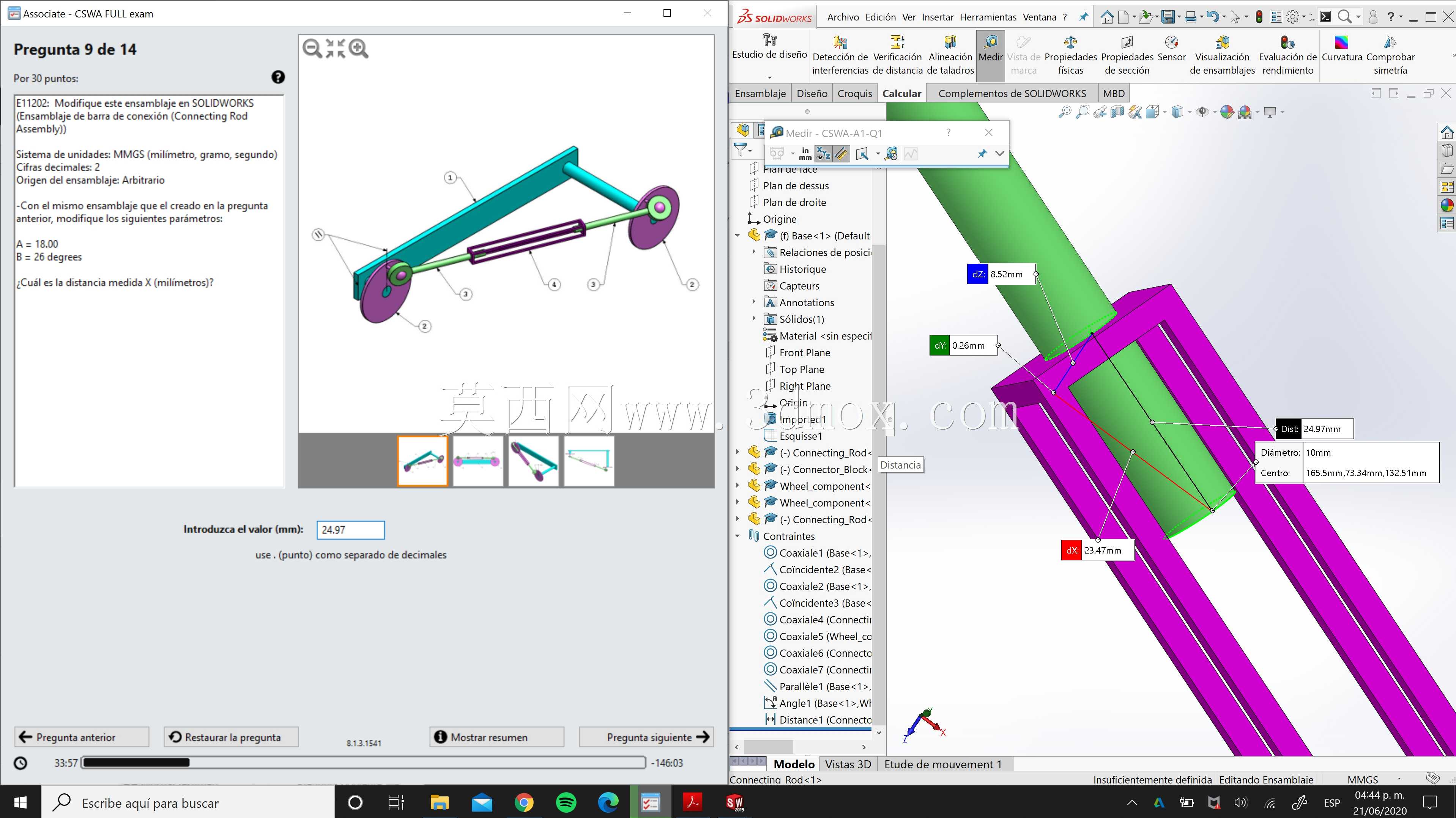Image resolution: width=1456 pixels, height=818 pixels.
Task: Toggle pin on the Medir dialog
Action: (982, 154)
